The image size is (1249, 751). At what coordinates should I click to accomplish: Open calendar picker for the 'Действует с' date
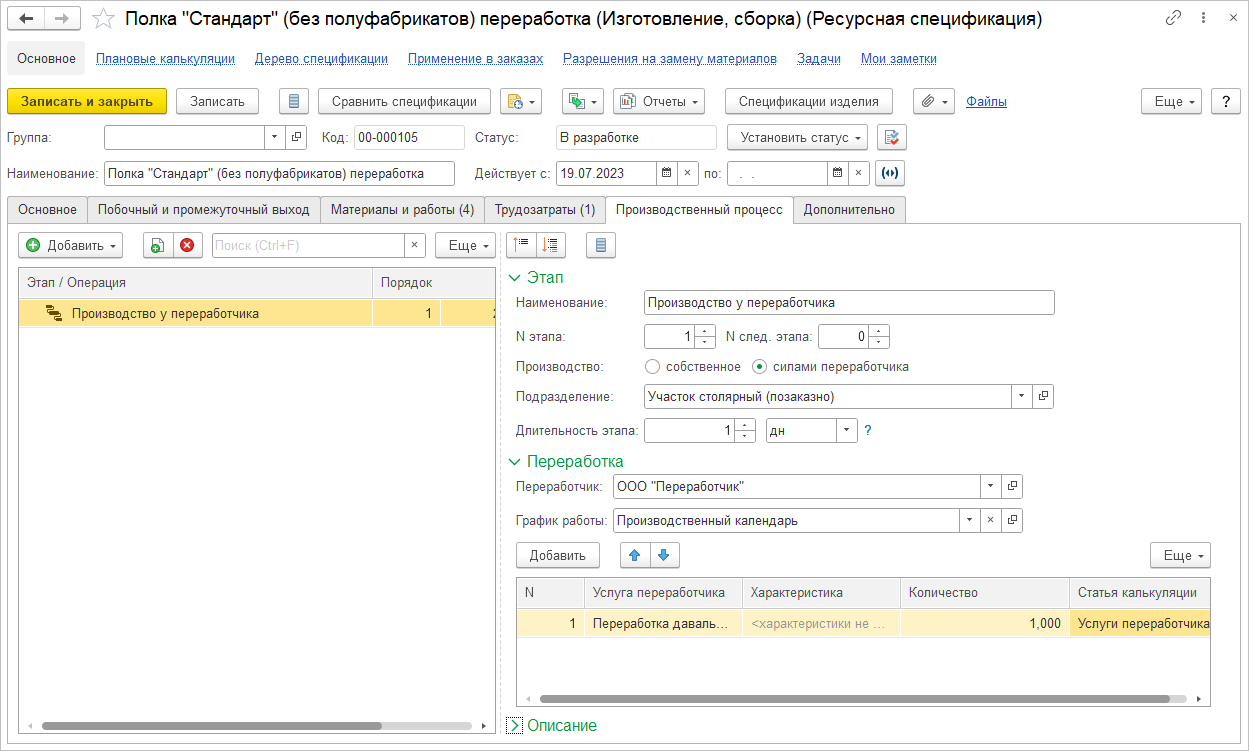(666, 173)
